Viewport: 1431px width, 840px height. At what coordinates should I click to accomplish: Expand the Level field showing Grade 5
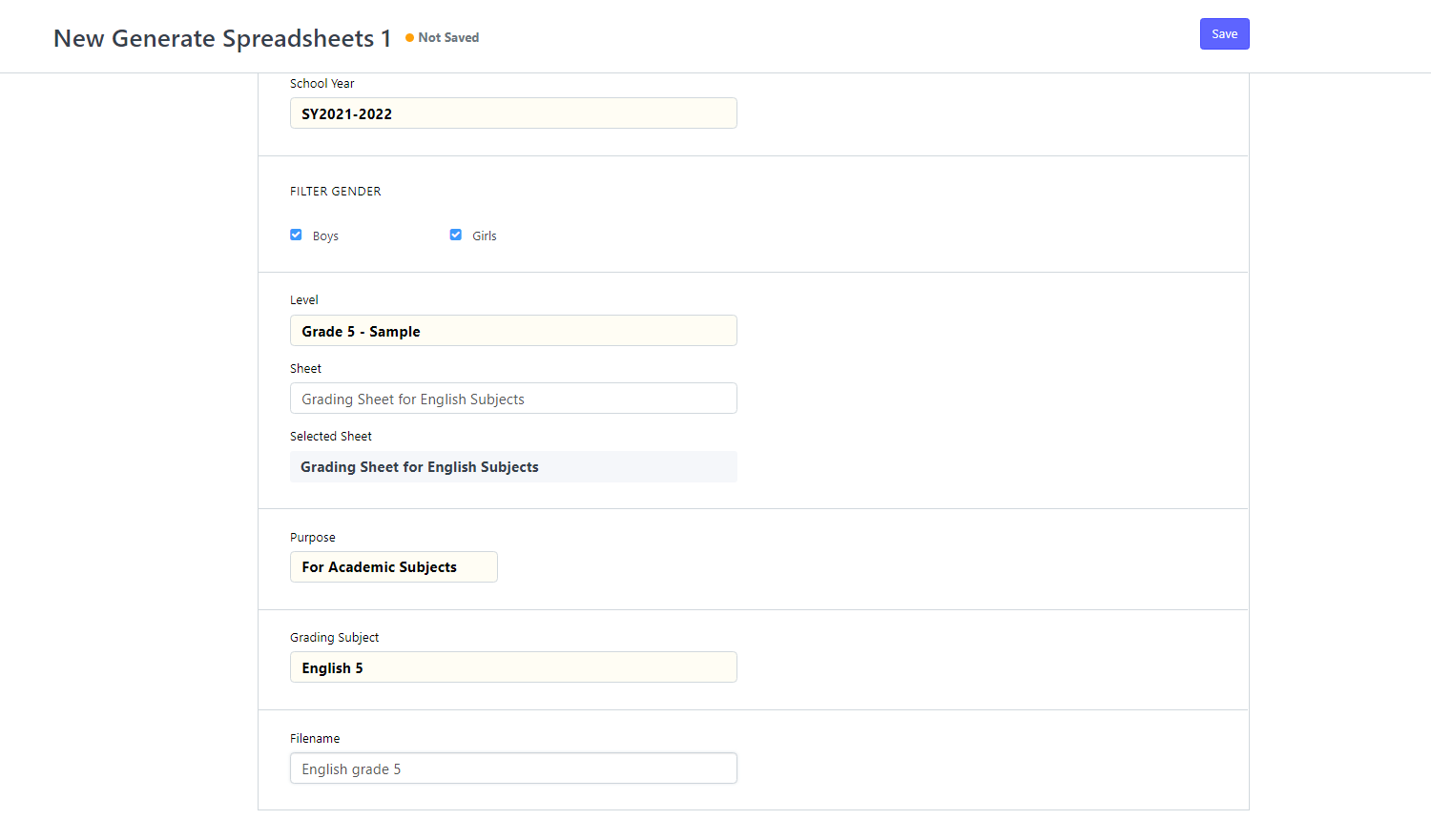tap(513, 331)
